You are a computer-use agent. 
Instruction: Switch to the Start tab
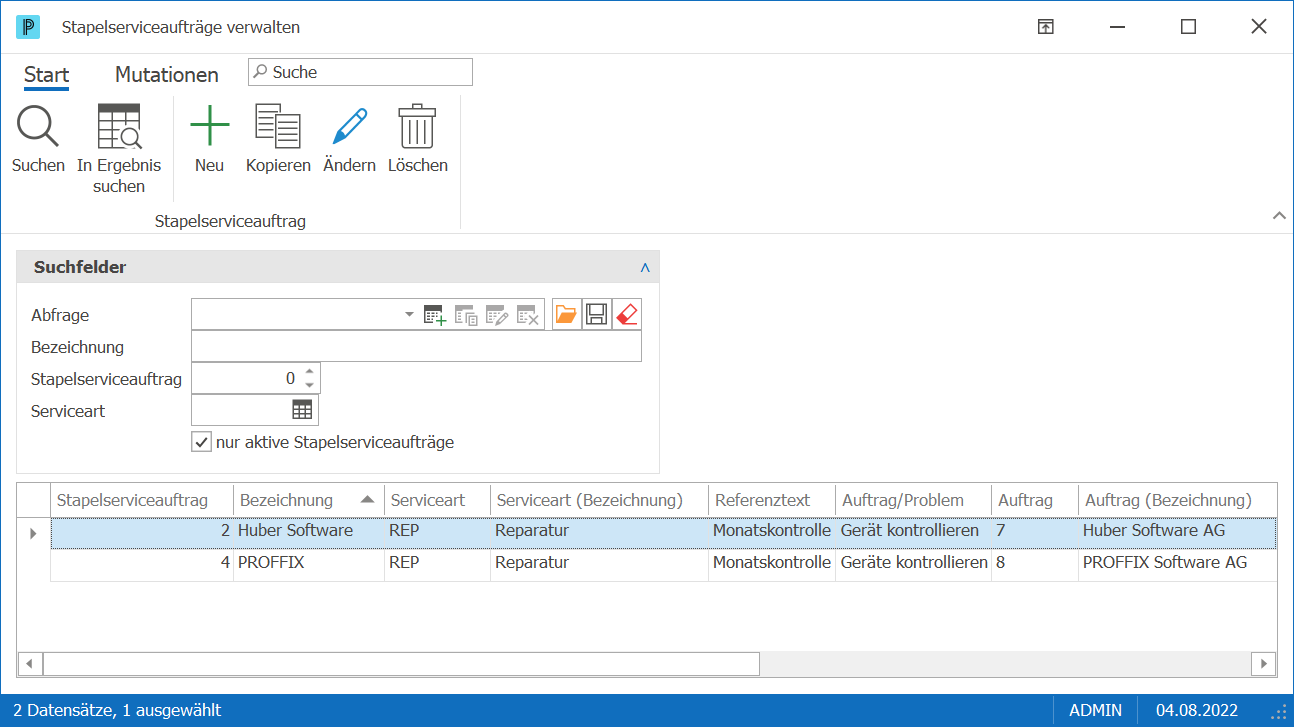[x=46, y=75]
